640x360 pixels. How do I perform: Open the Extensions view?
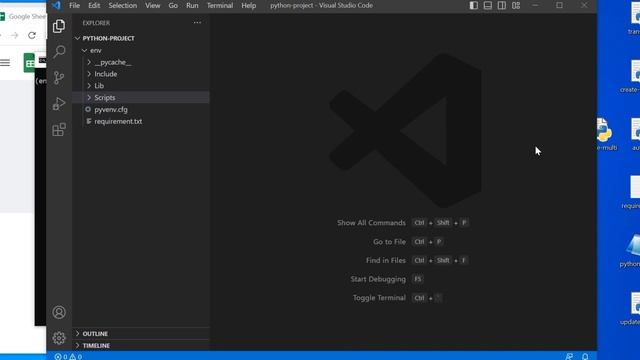[59, 129]
